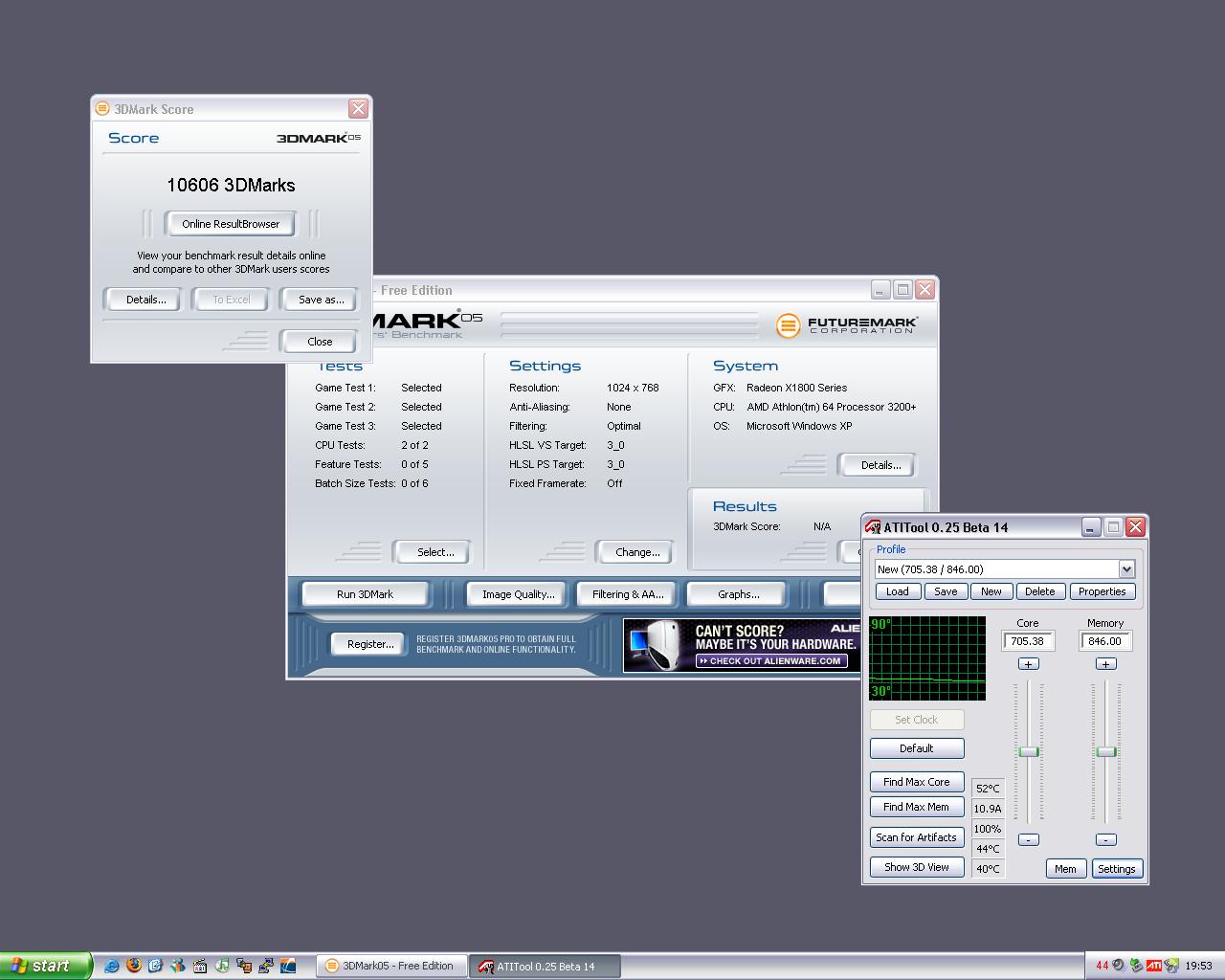The image size is (1225, 980).
Task: Open the profile dropdown in ATITool
Action: 1126,569
